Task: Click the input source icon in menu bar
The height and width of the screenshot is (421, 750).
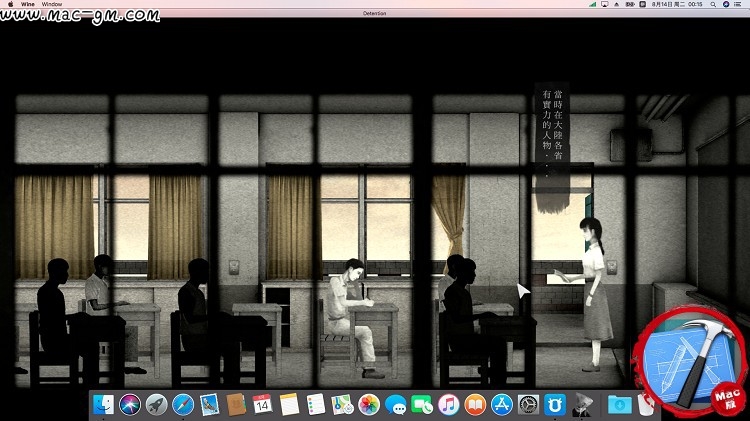Action: [x=642, y=4]
